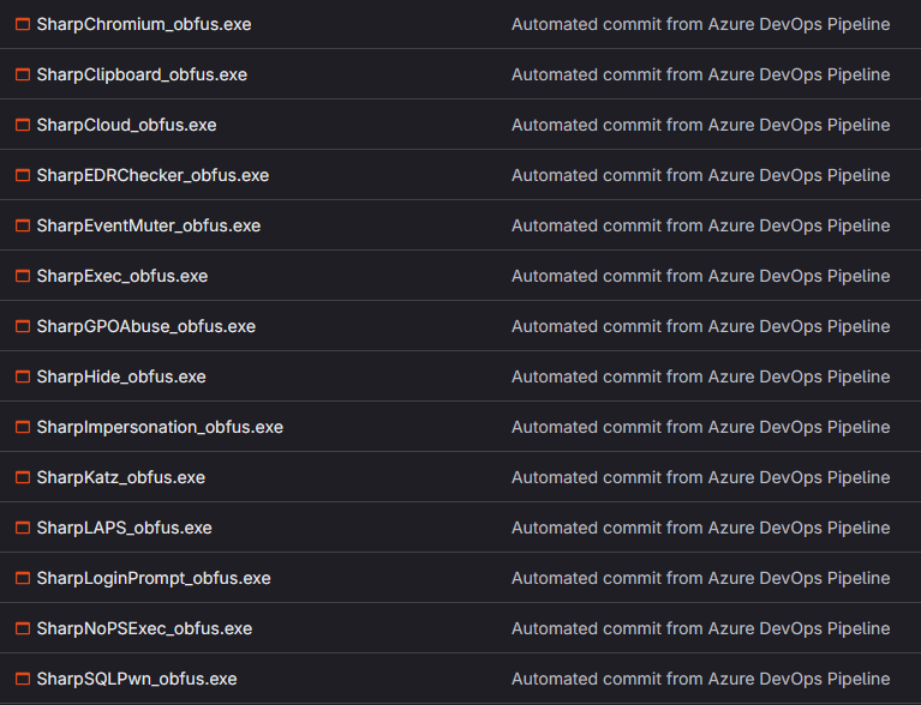
Task: Click the file icon beside SharpSQLPwn_obfus.exe
Action: pos(21,678)
